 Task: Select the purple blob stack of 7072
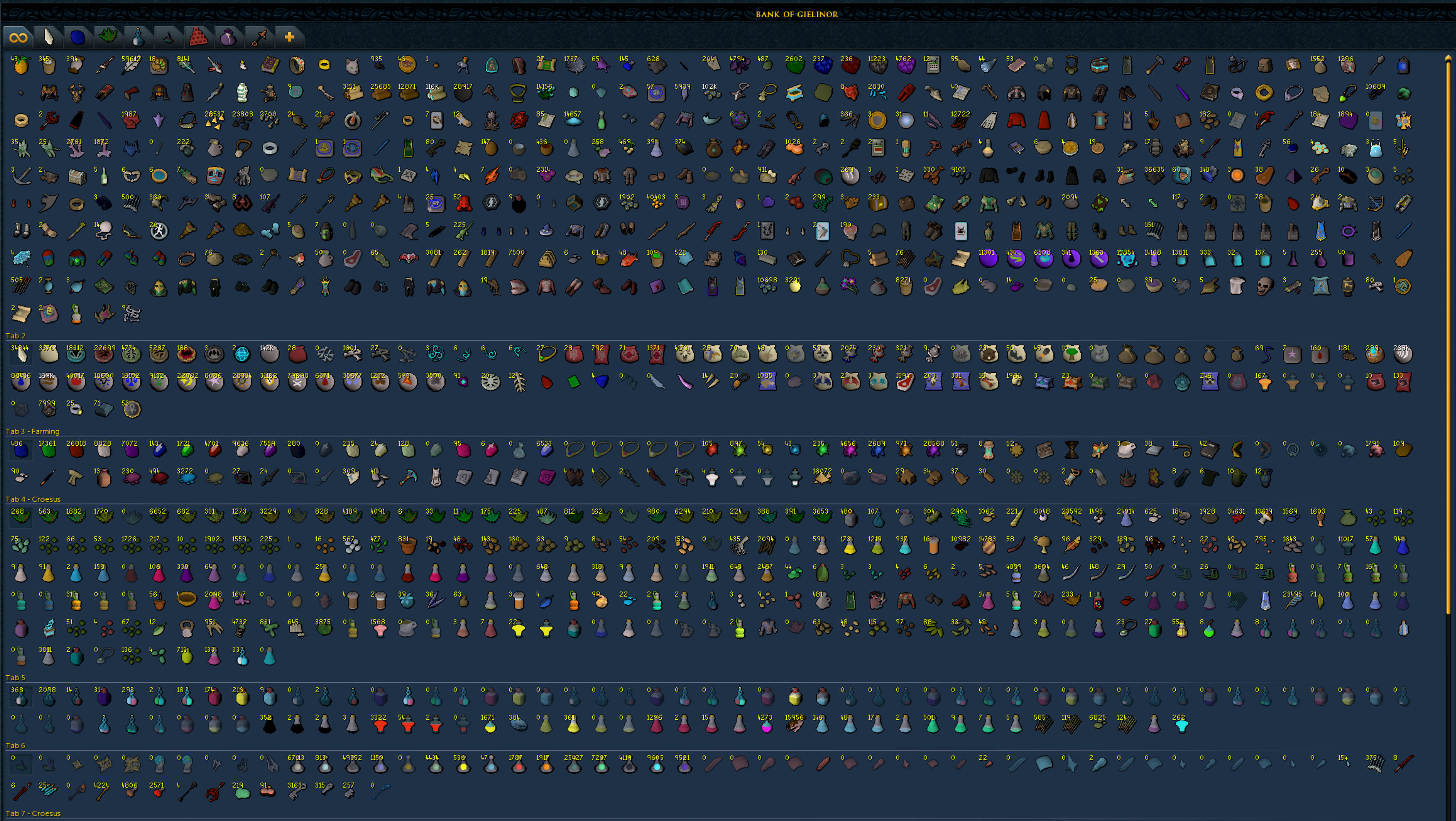(x=131, y=450)
